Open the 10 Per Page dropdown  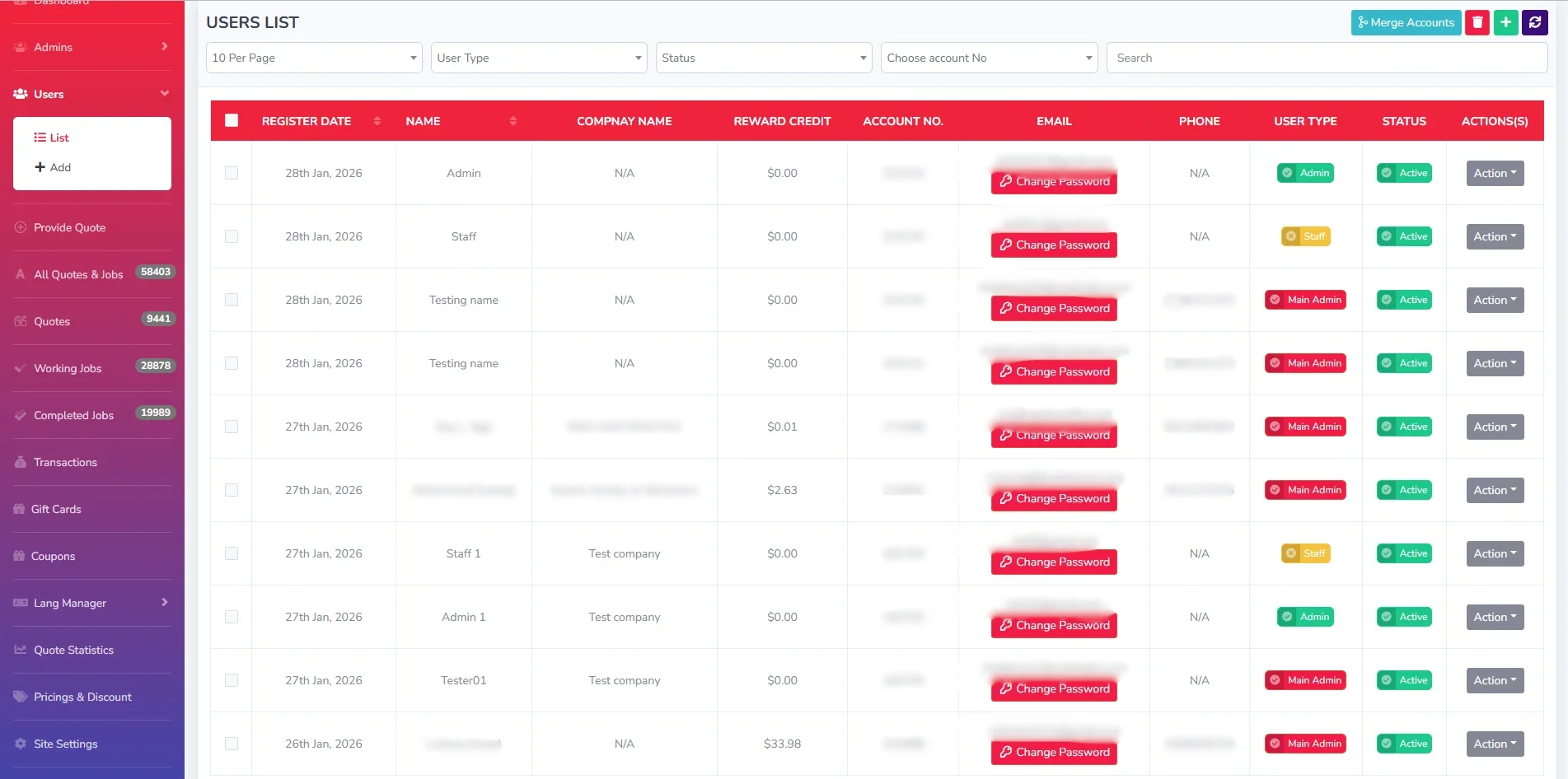314,58
